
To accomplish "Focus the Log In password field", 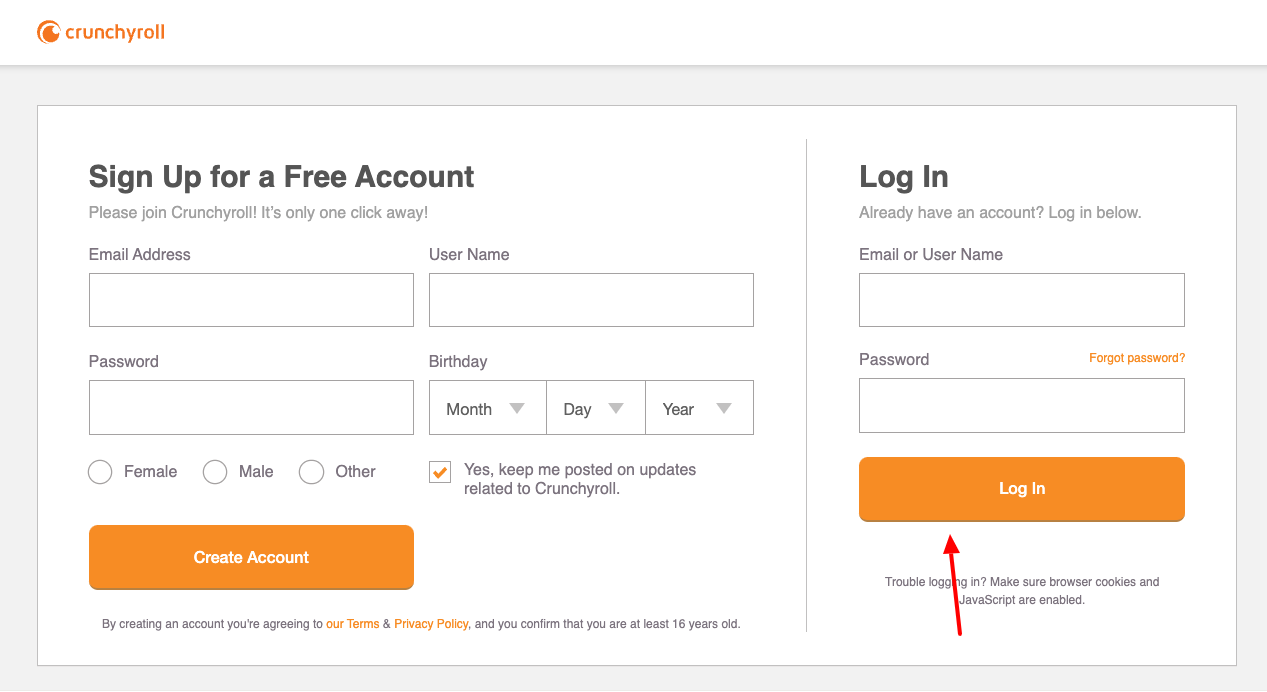I will 1022,405.
